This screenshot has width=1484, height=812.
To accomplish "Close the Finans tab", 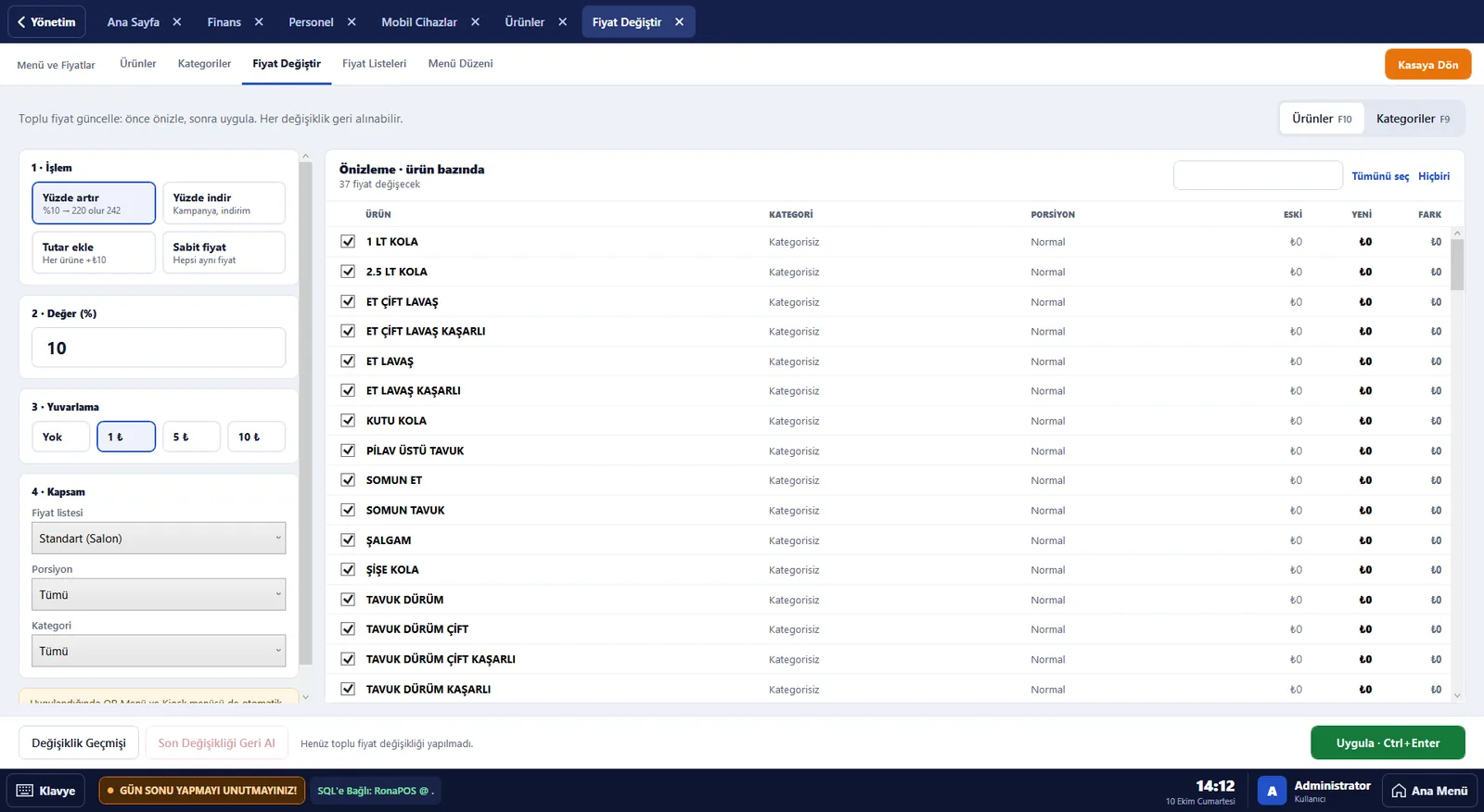I will (259, 22).
